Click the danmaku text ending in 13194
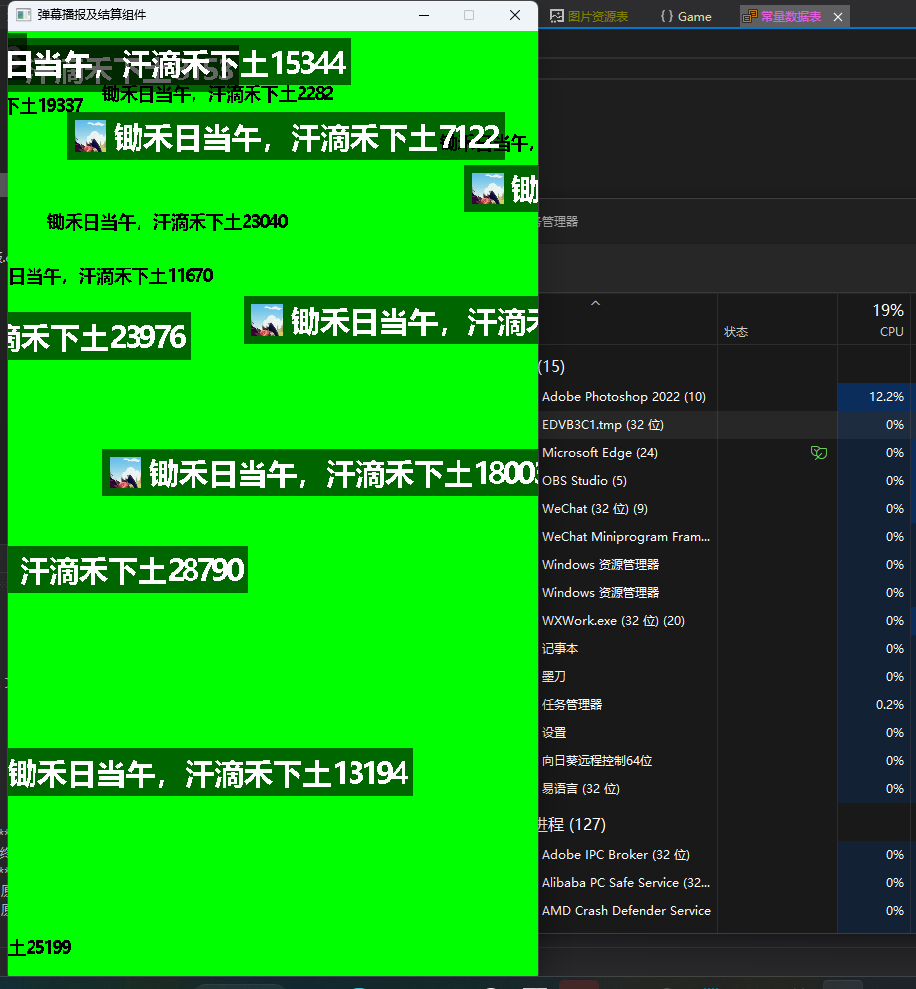 209,773
